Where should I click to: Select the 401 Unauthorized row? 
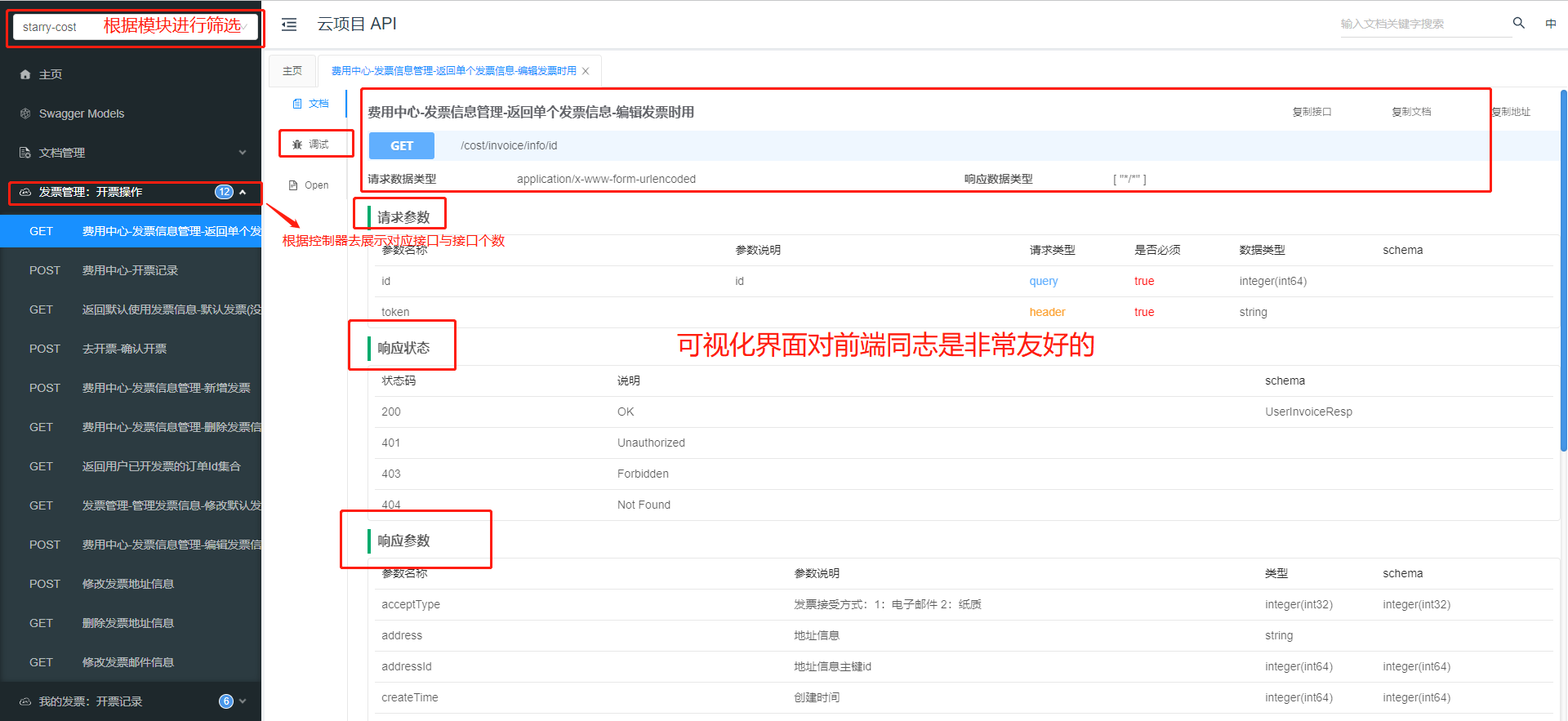click(x=964, y=443)
